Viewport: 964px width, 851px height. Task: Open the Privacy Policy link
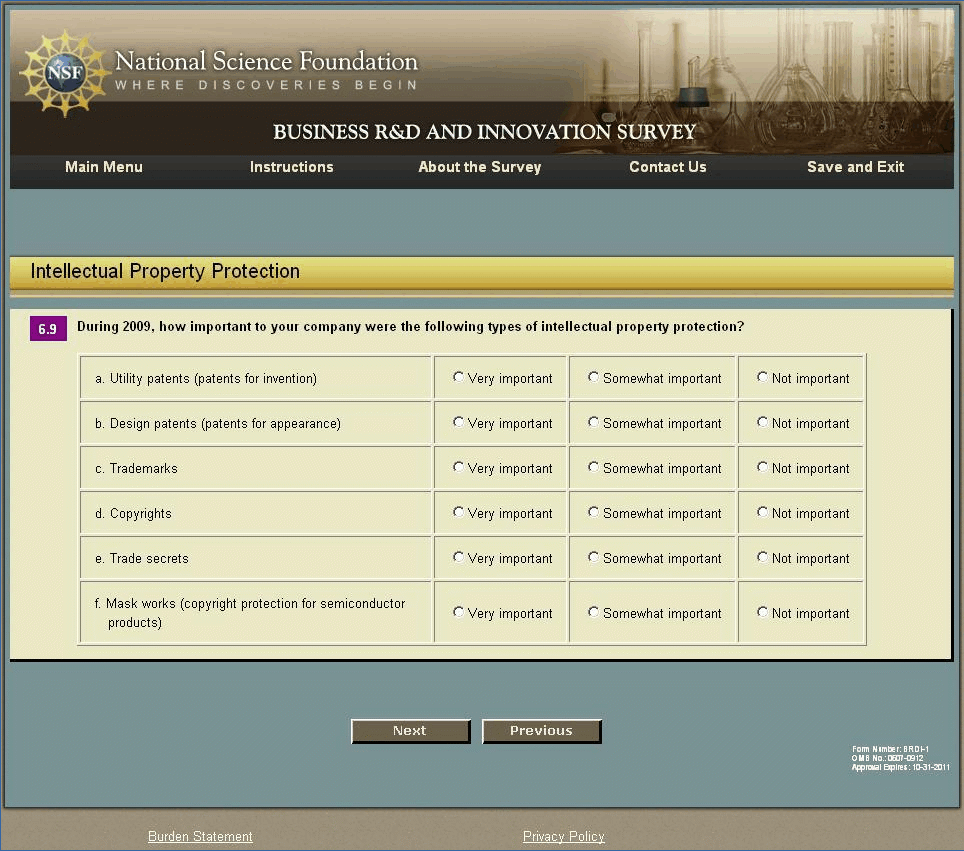563,836
